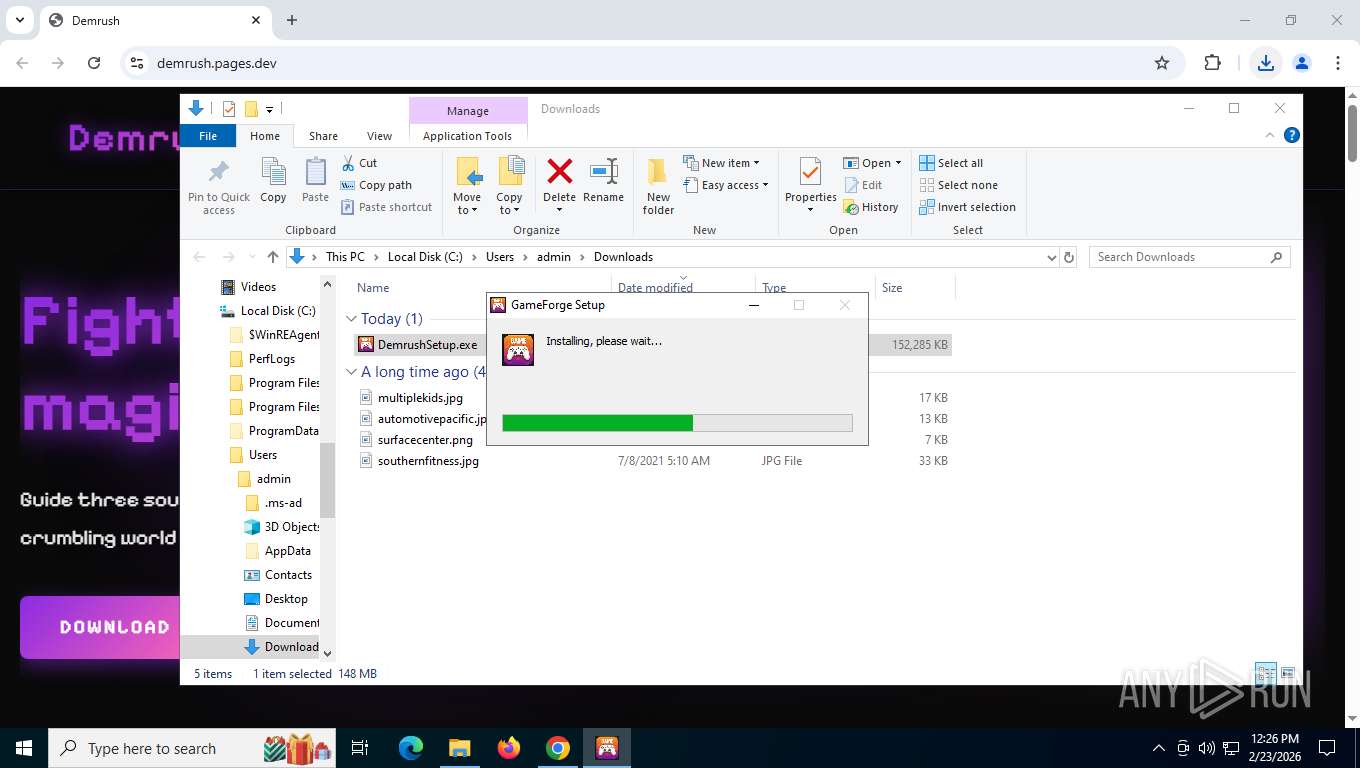1360x768 pixels.
Task: Open the Move to folder menu
Action: (467, 186)
